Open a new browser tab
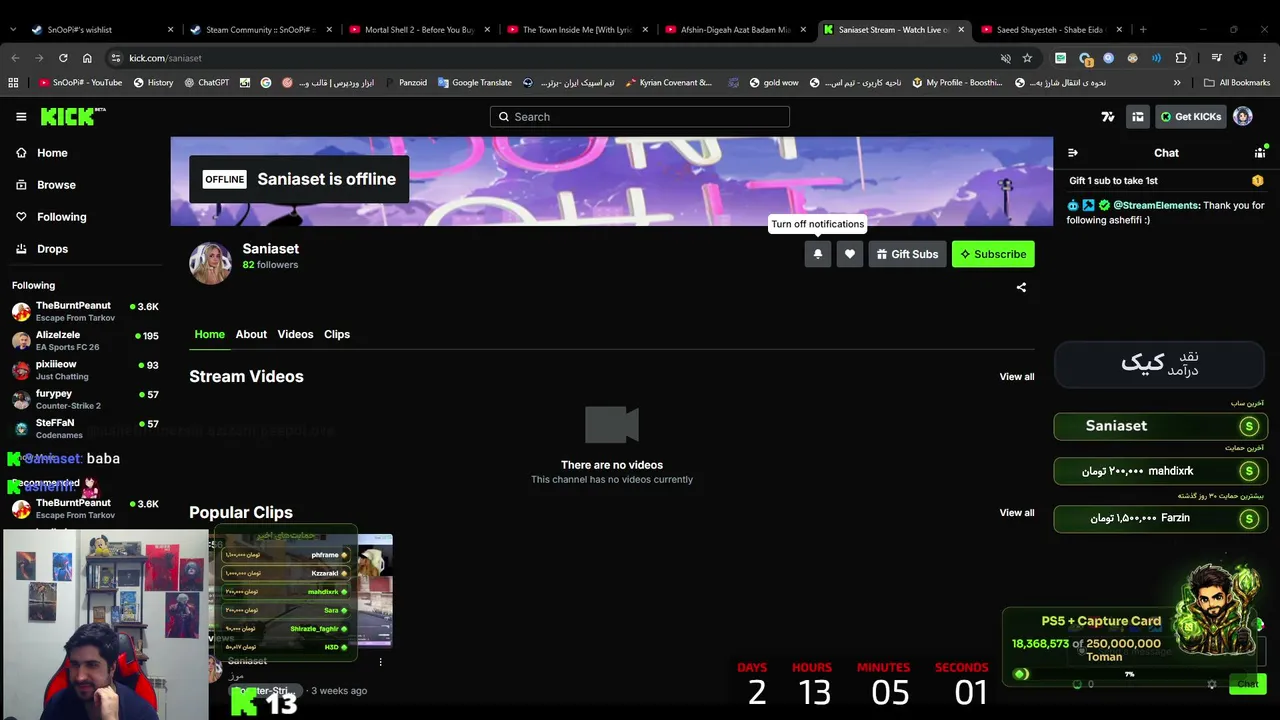Image resolution: width=1280 pixels, height=720 pixels. click(1143, 30)
